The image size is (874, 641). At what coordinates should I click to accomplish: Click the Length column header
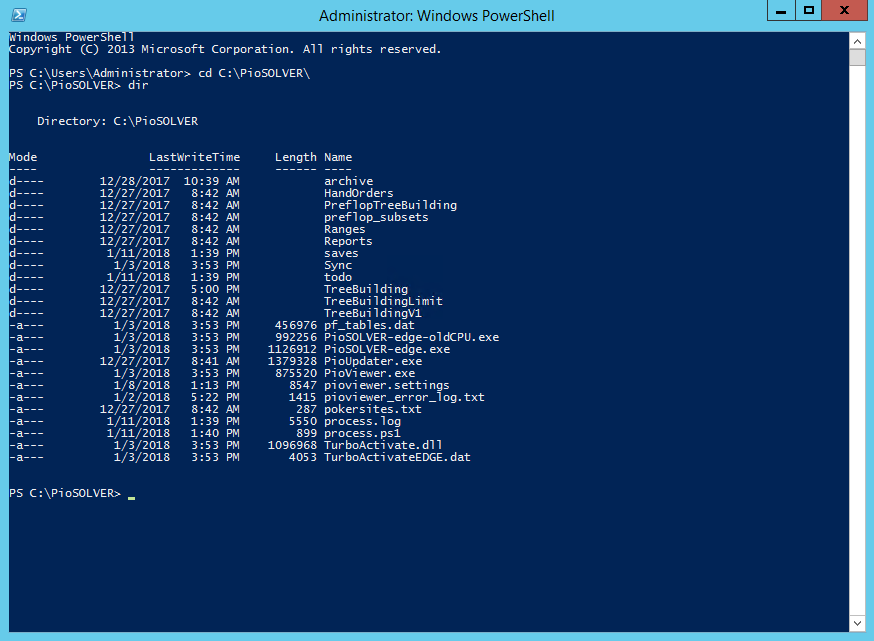295,157
